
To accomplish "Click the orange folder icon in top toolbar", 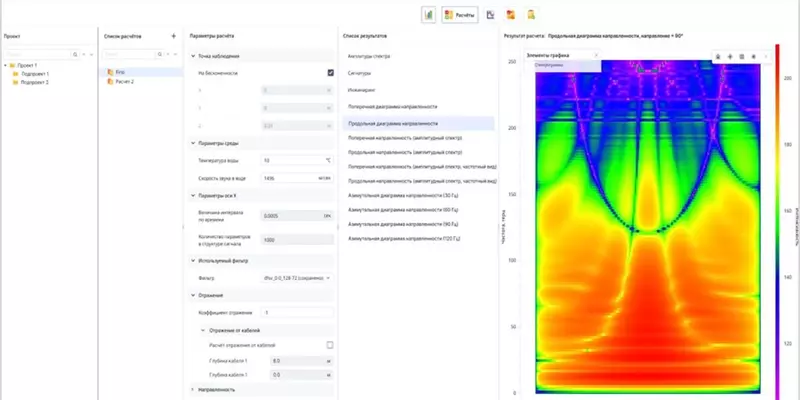I will point(511,15).
